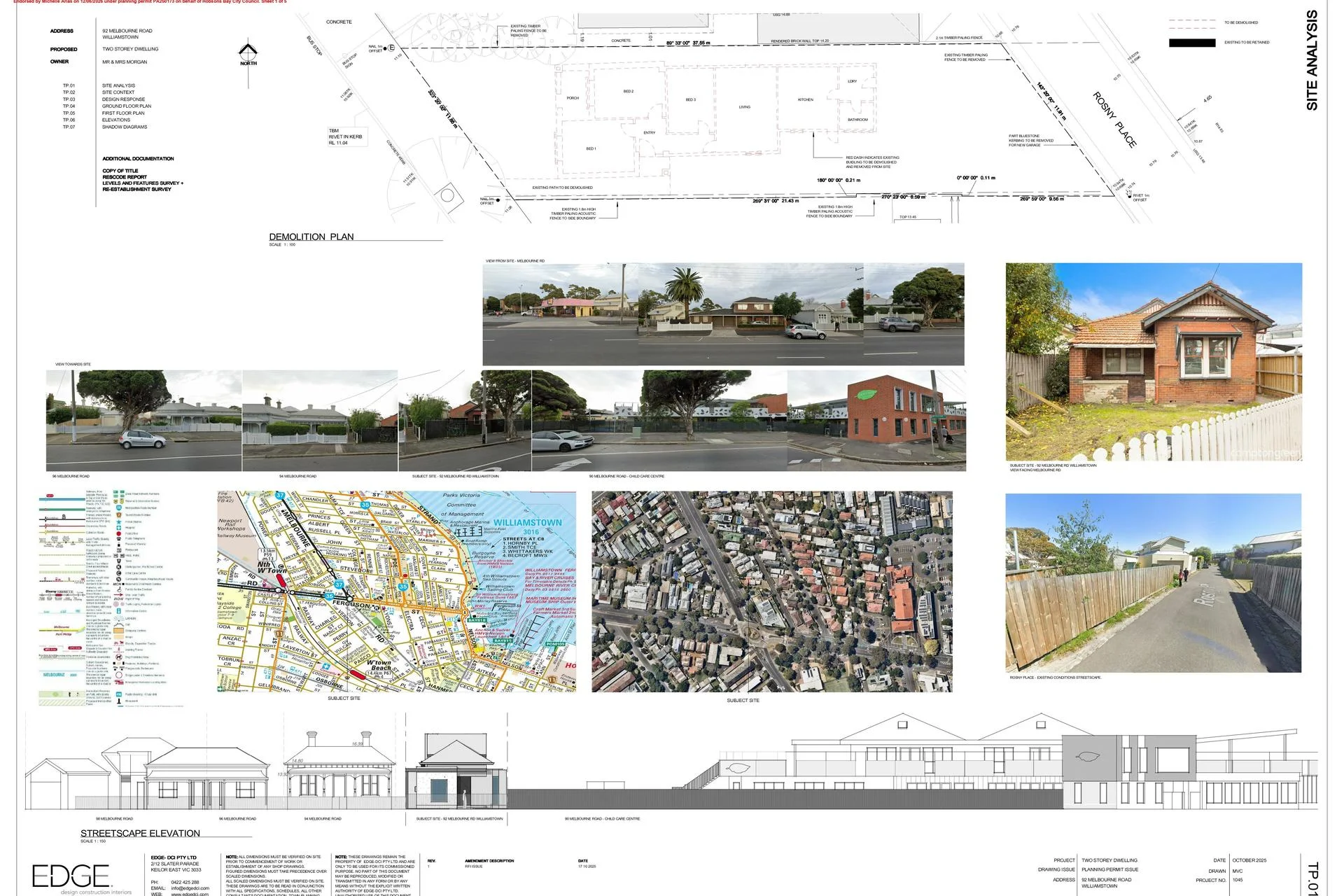The width and height of the screenshot is (1344, 896).
Task: Click the 'BED 2' room label
Action: tap(629, 91)
